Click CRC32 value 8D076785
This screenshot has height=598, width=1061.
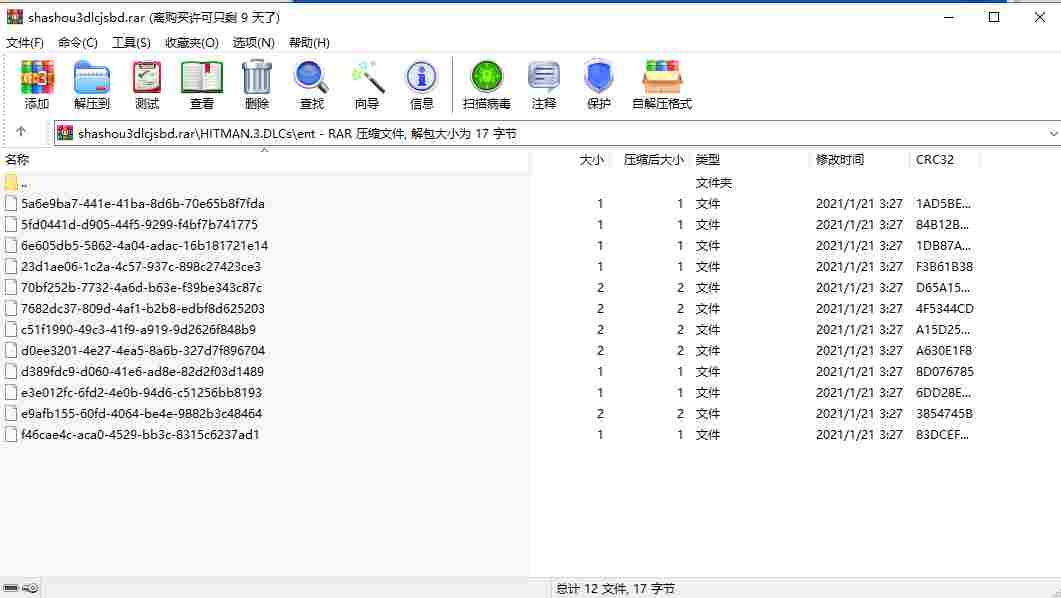[945, 371]
